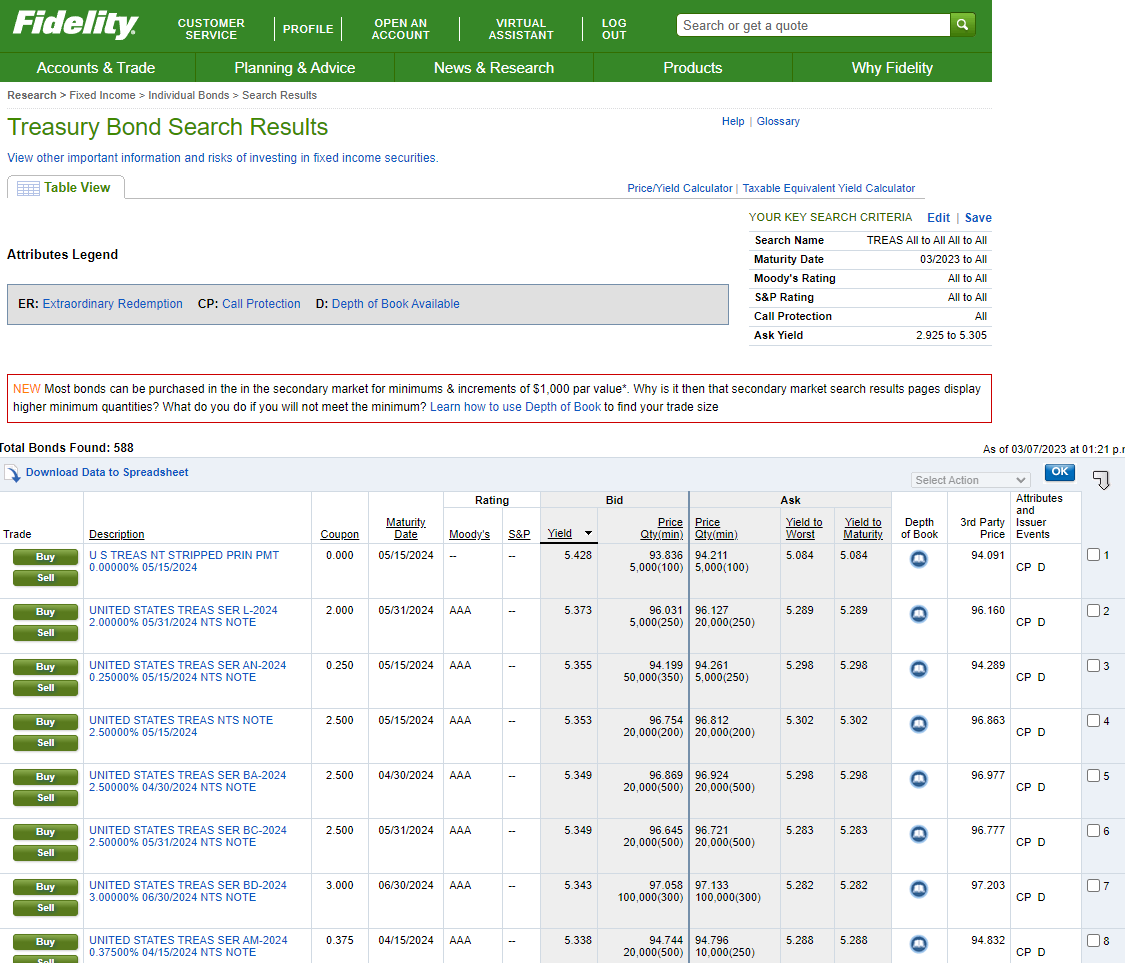Click Customer Service in header
Image resolution: width=1125 pixels, height=963 pixels.
211,29
